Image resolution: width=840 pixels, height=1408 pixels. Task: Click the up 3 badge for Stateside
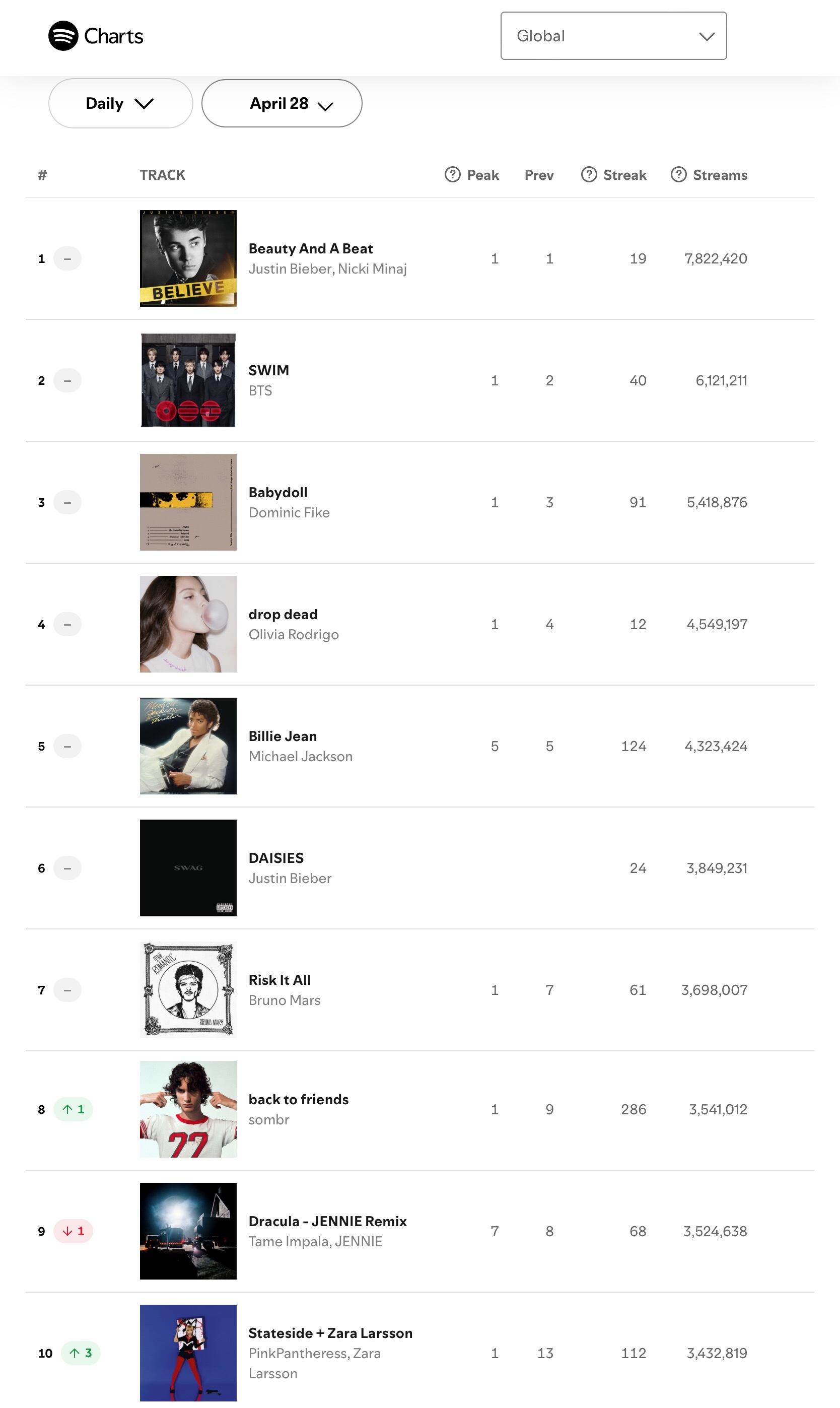coord(81,1353)
